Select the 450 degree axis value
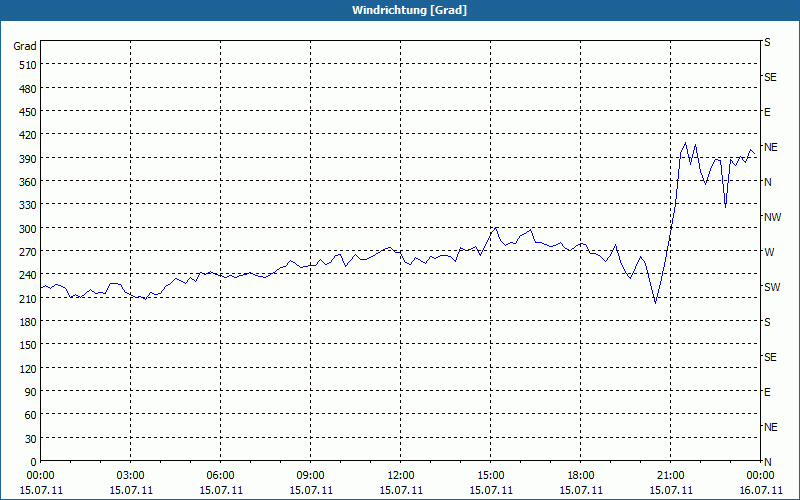 [29, 112]
